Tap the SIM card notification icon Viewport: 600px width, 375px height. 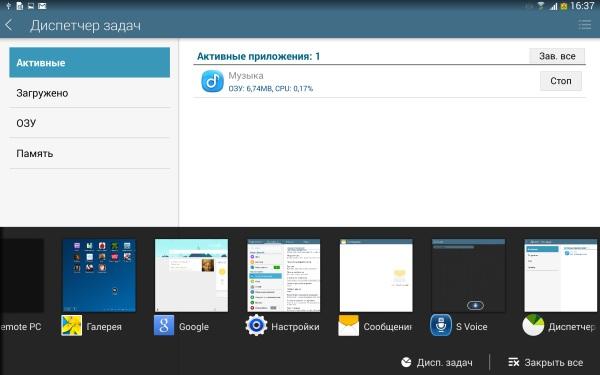[20, 6]
